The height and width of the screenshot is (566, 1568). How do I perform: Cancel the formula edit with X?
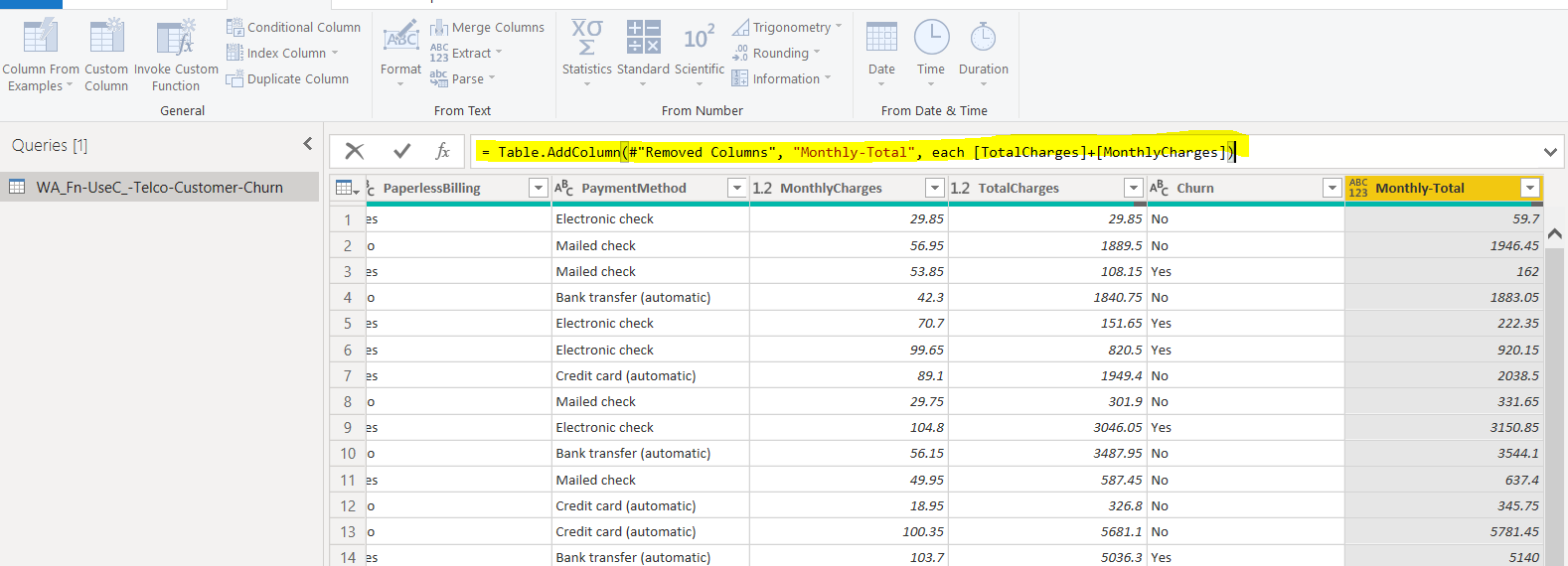pyautogui.click(x=355, y=151)
